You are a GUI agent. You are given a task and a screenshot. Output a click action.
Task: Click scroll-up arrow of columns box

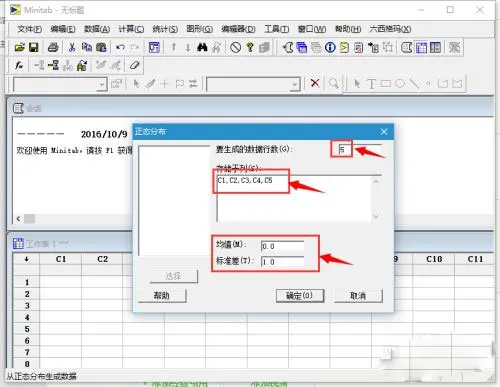click(376, 182)
